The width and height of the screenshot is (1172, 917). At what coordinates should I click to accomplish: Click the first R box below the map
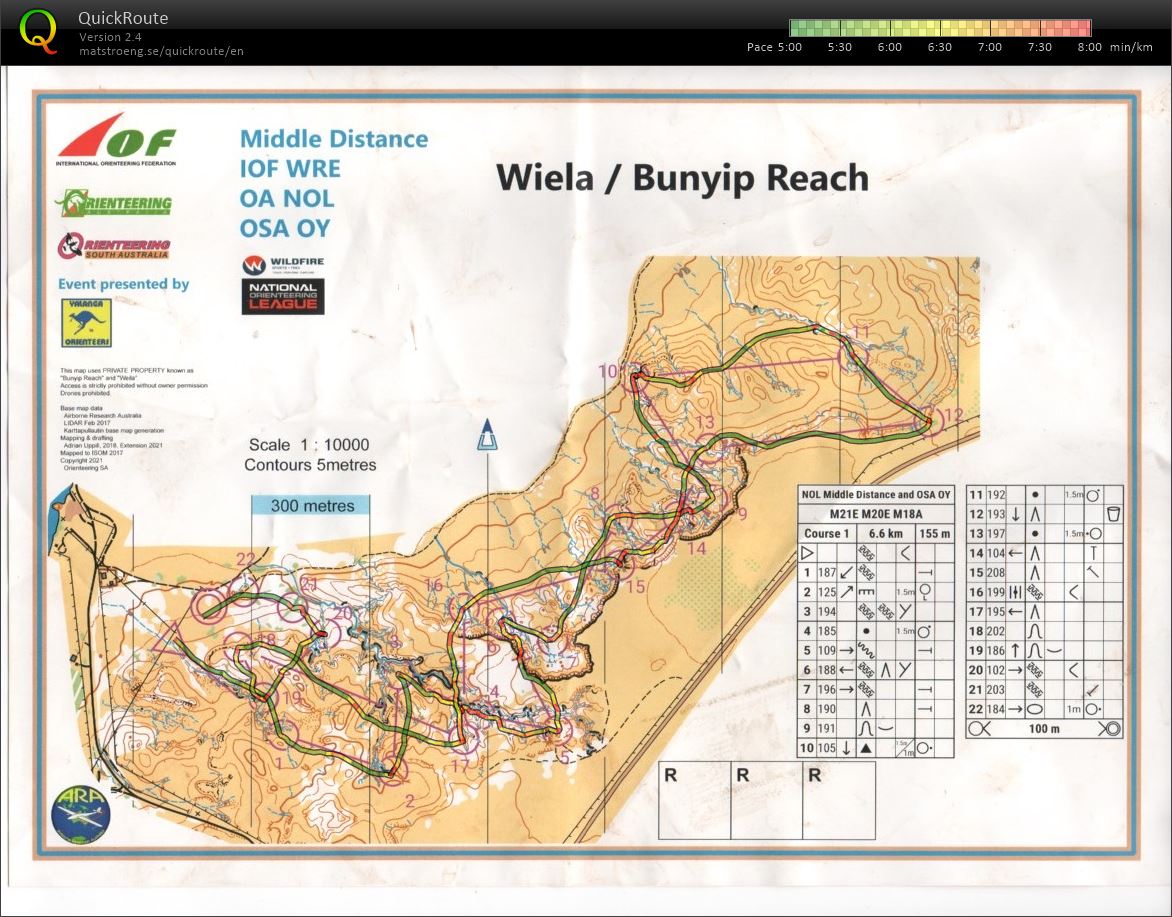coord(694,800)
